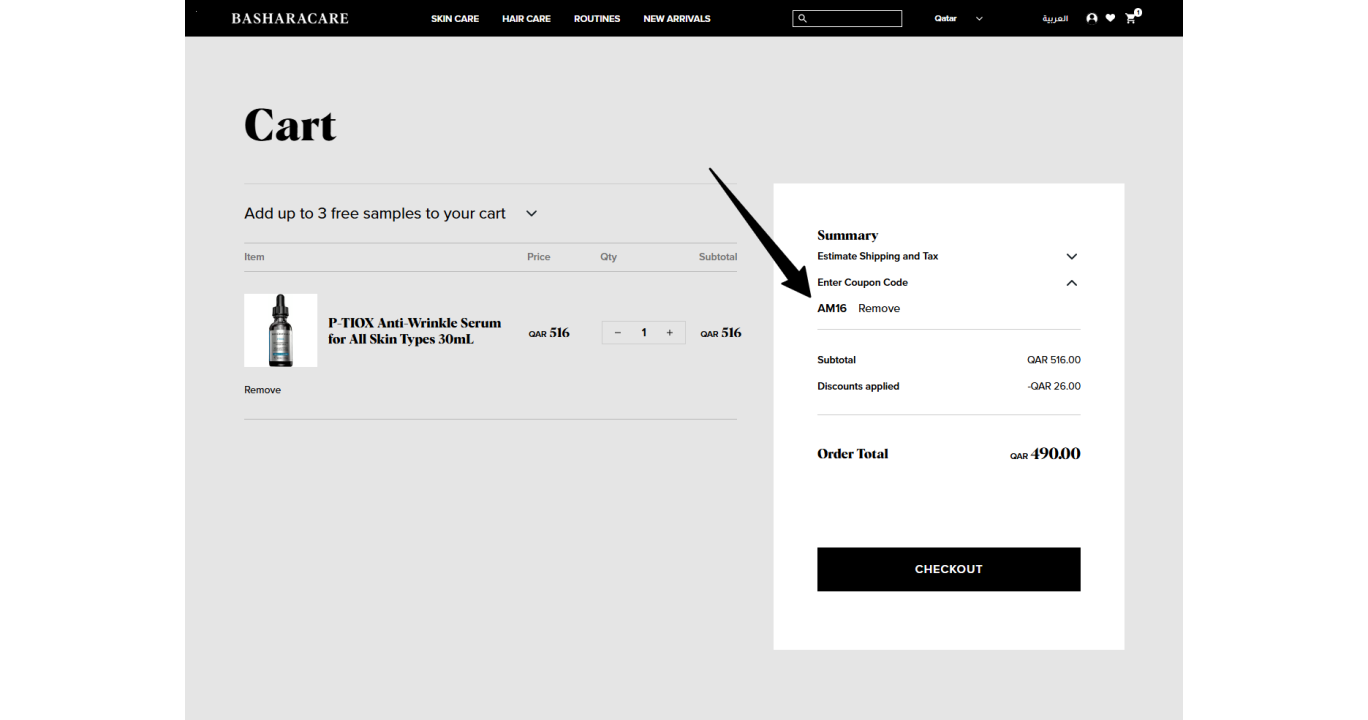Viewport: 1368px width, 720px height.
Task: Expand Estimate Shipping and Tax chevron
Action: click(x=1072, y=257)
